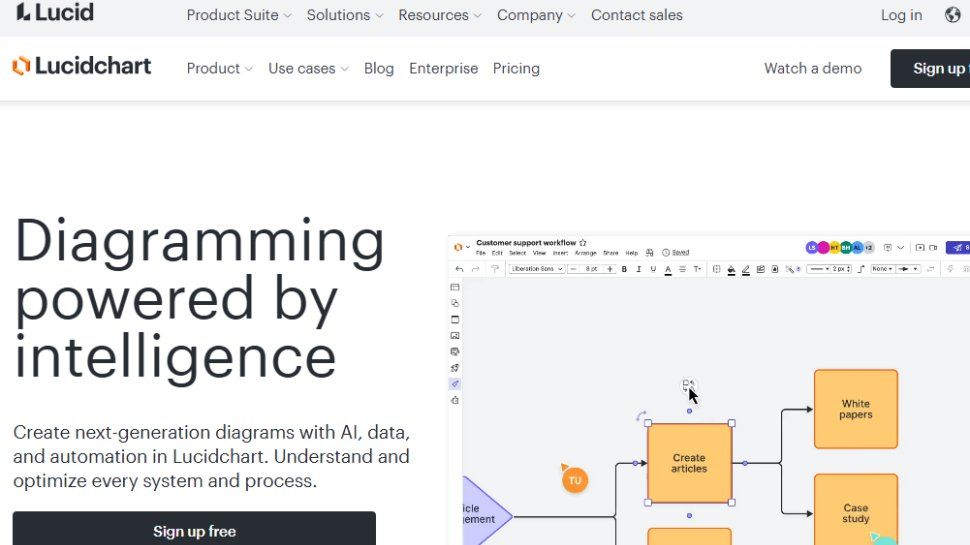The height and width of the screenshot is (545, 970).
Task: Star the Customer support workflow document
Action: (x=583, y=242)
